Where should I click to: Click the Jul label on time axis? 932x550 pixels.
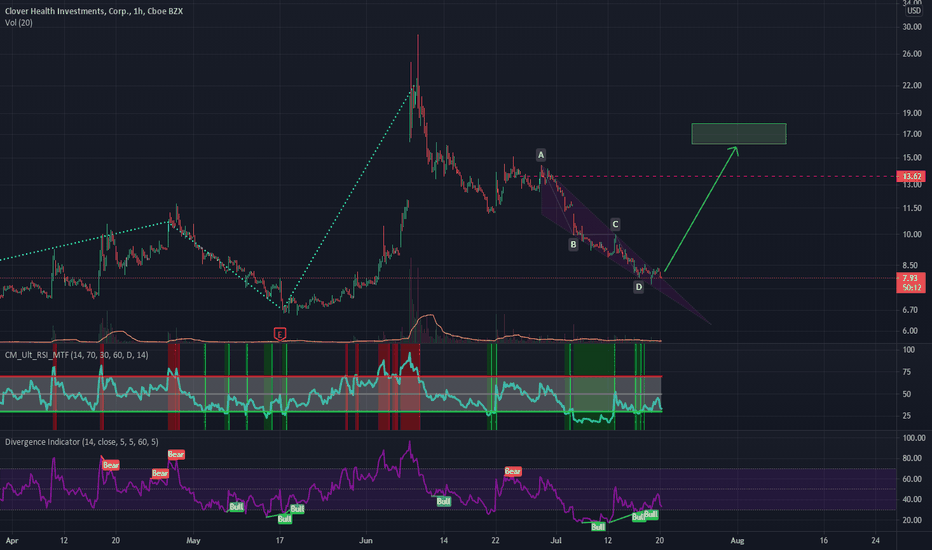coord(556,540)
